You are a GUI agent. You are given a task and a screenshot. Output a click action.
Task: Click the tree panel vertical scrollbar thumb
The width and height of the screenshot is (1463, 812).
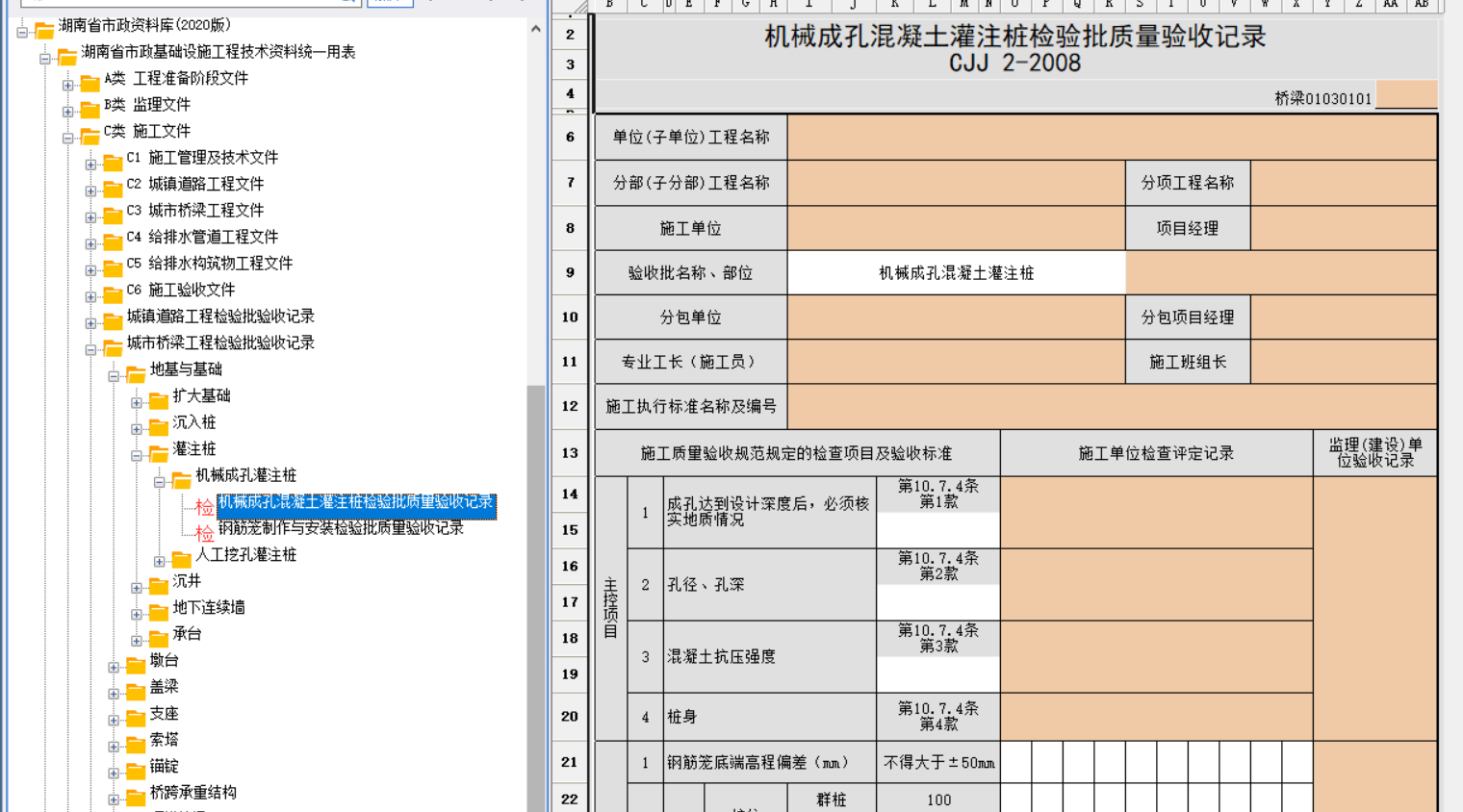click(x=536, y=596)
